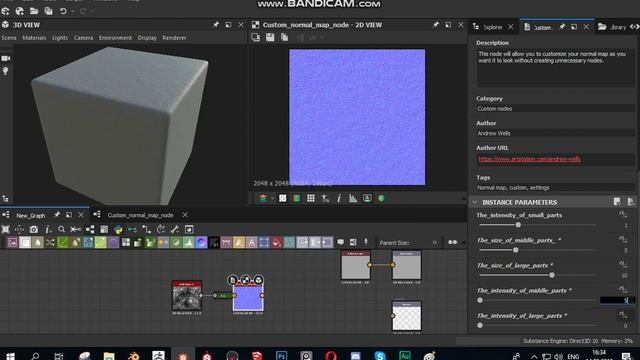Open the Display menu
This screenshot has width=640, height=360.
(x=147, y=38)
